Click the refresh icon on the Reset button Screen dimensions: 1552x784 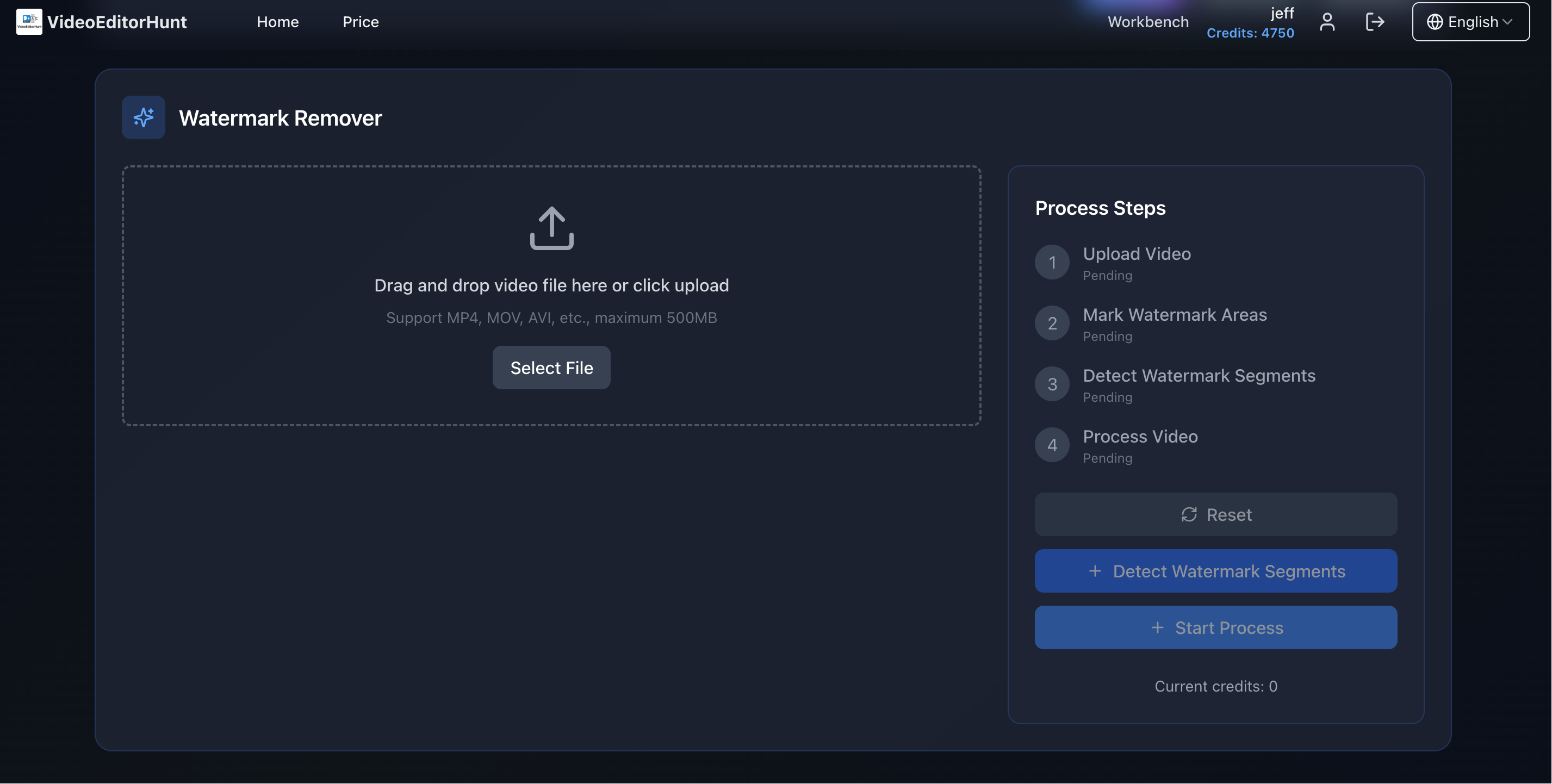click(1189, 515)
